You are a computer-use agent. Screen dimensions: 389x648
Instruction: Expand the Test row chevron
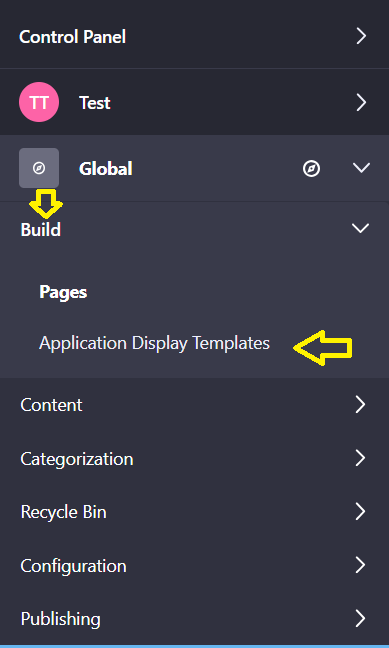[x=361, y=102]
